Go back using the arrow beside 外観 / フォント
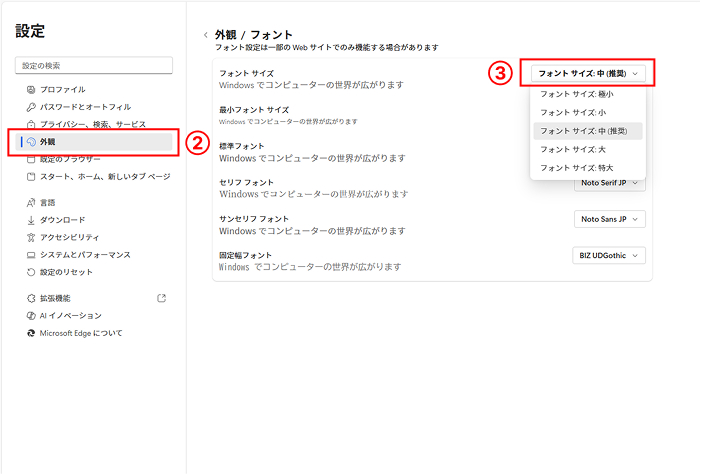The image size is (701, 474). [x=206, y=35]
